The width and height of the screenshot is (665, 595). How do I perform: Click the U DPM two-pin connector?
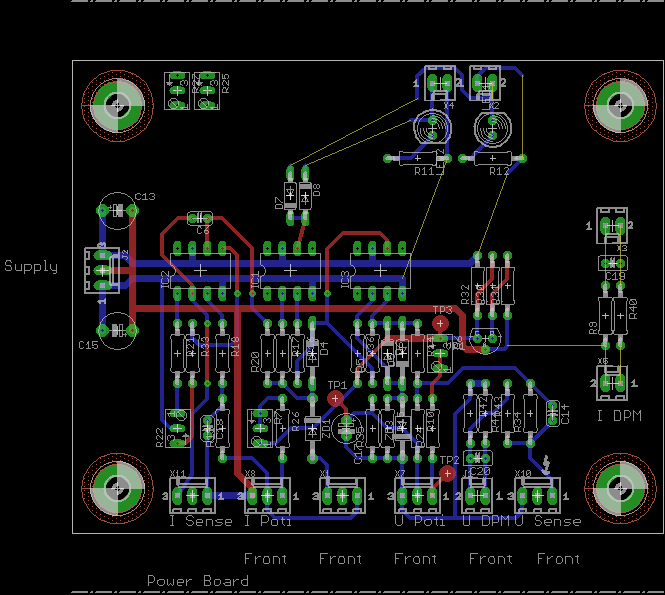pos(477,495)
